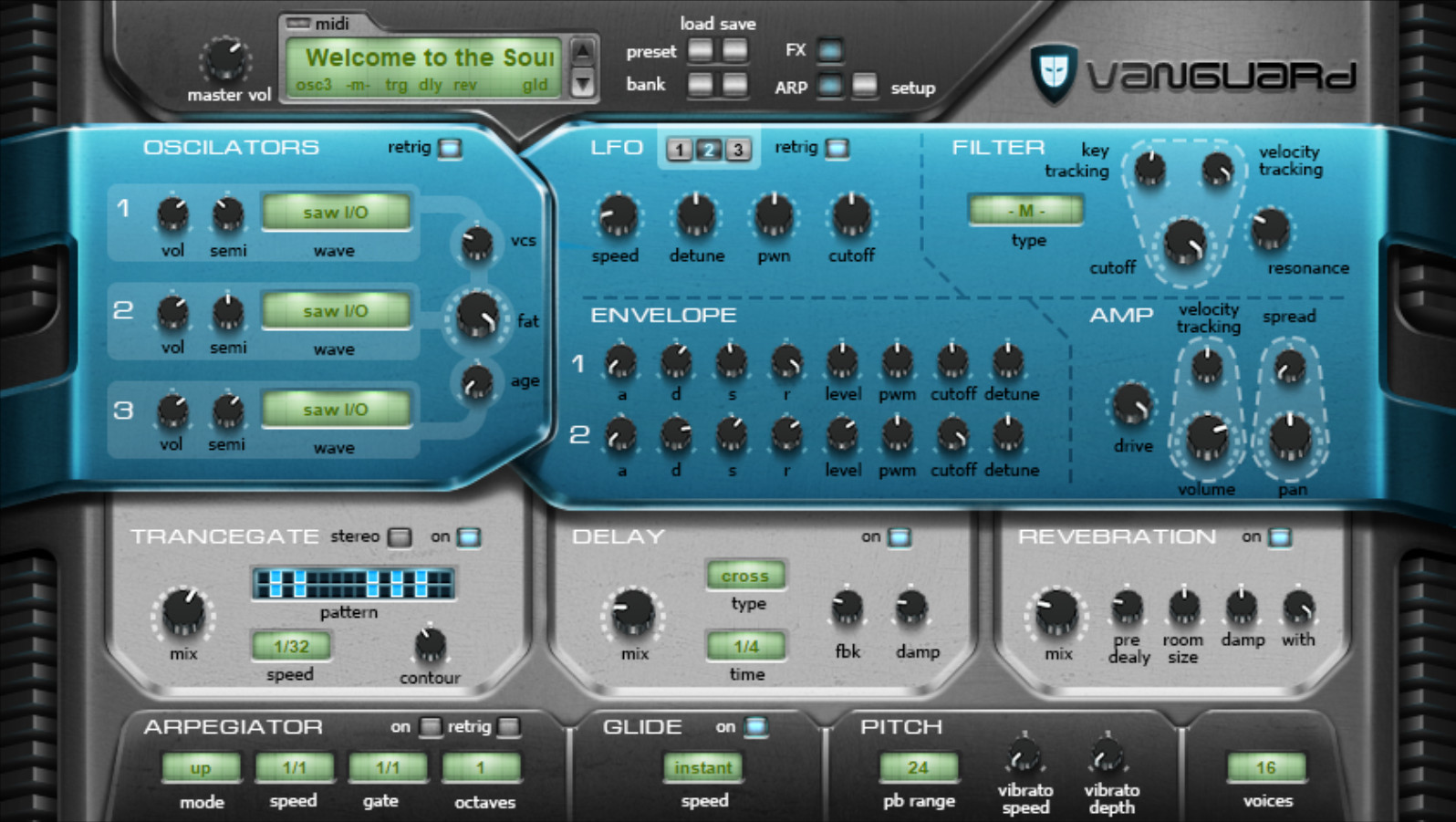Click oscillator 1 semi knob
Viewport: 1456px width, 822px height.
(x=227, y=215)
